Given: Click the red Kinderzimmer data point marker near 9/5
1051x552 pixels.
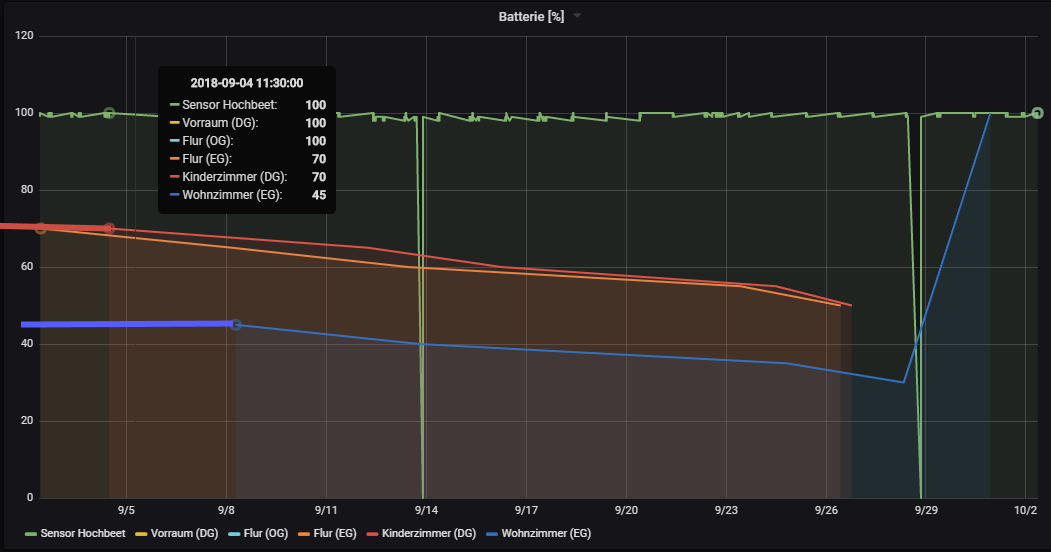Looking at the screenshot, I should [x=109, y=228].
